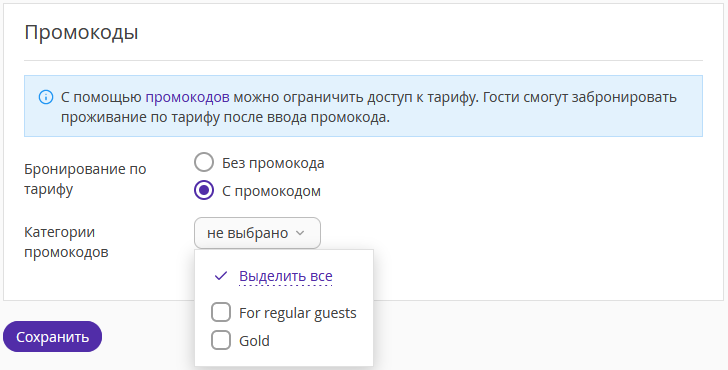The image size is (728, 370).
Task: Click the Бронирование по тарифу field label
Action: click(x=85, y=179)
